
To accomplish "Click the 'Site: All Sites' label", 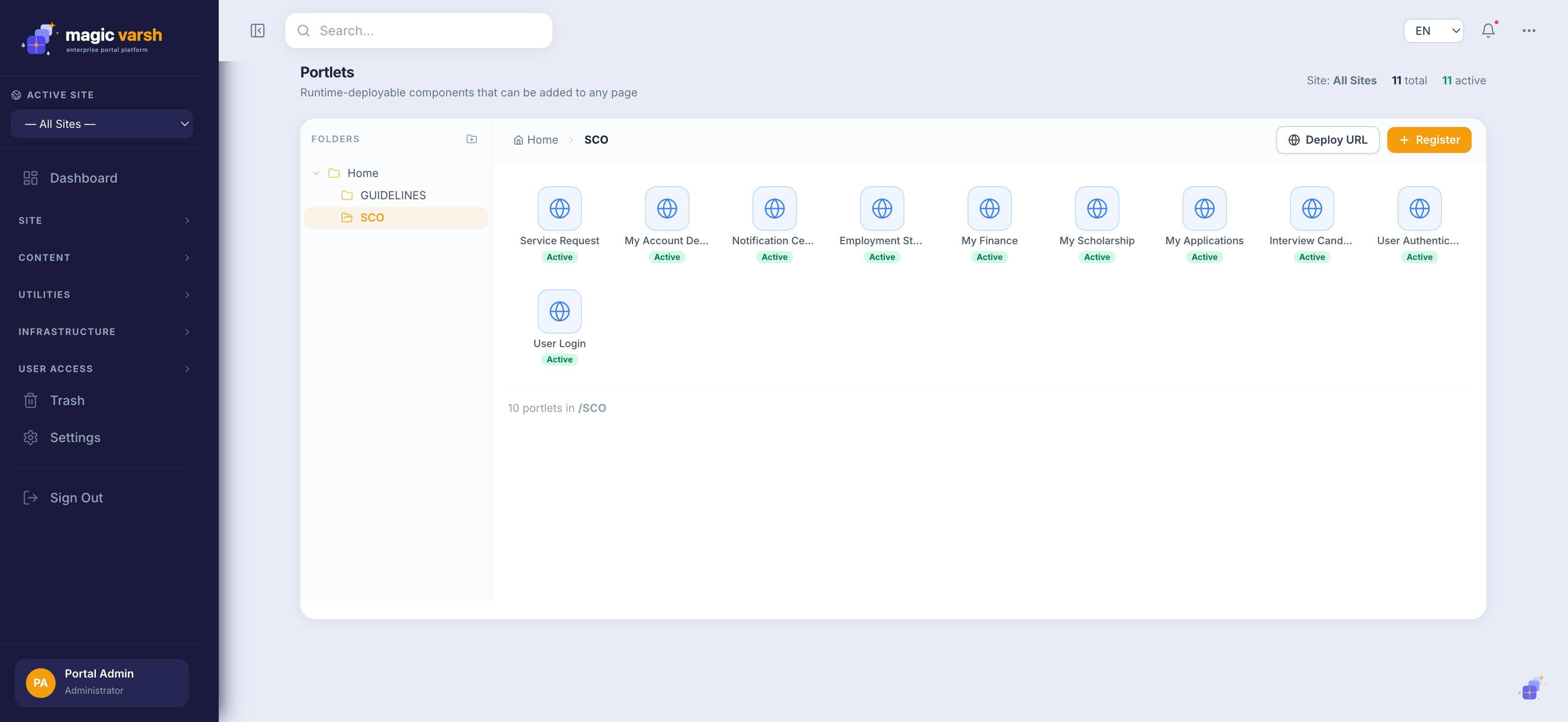I will click(1341, 80).
